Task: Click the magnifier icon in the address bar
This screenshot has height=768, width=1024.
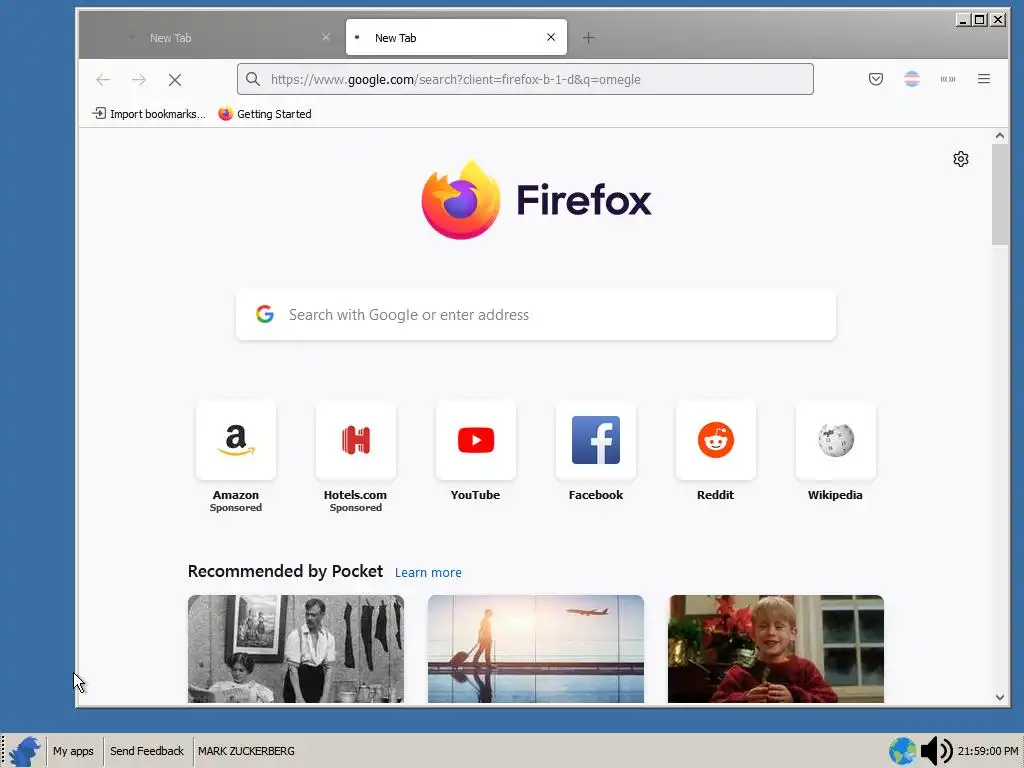Action: click(x=253, y=79)
